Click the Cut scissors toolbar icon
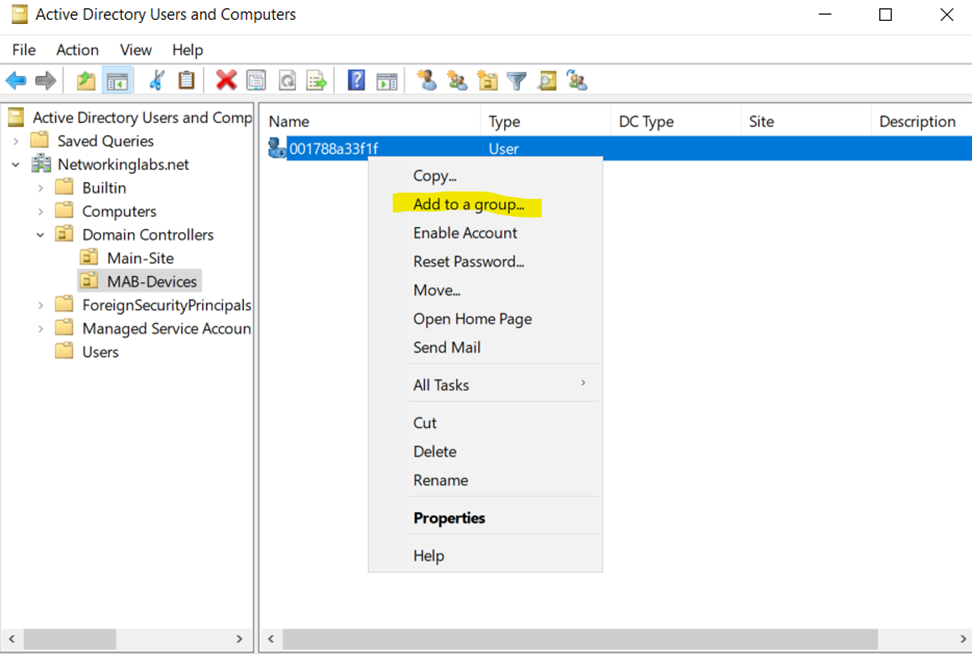This screenshot has height=654, width=972. point(157,81)
